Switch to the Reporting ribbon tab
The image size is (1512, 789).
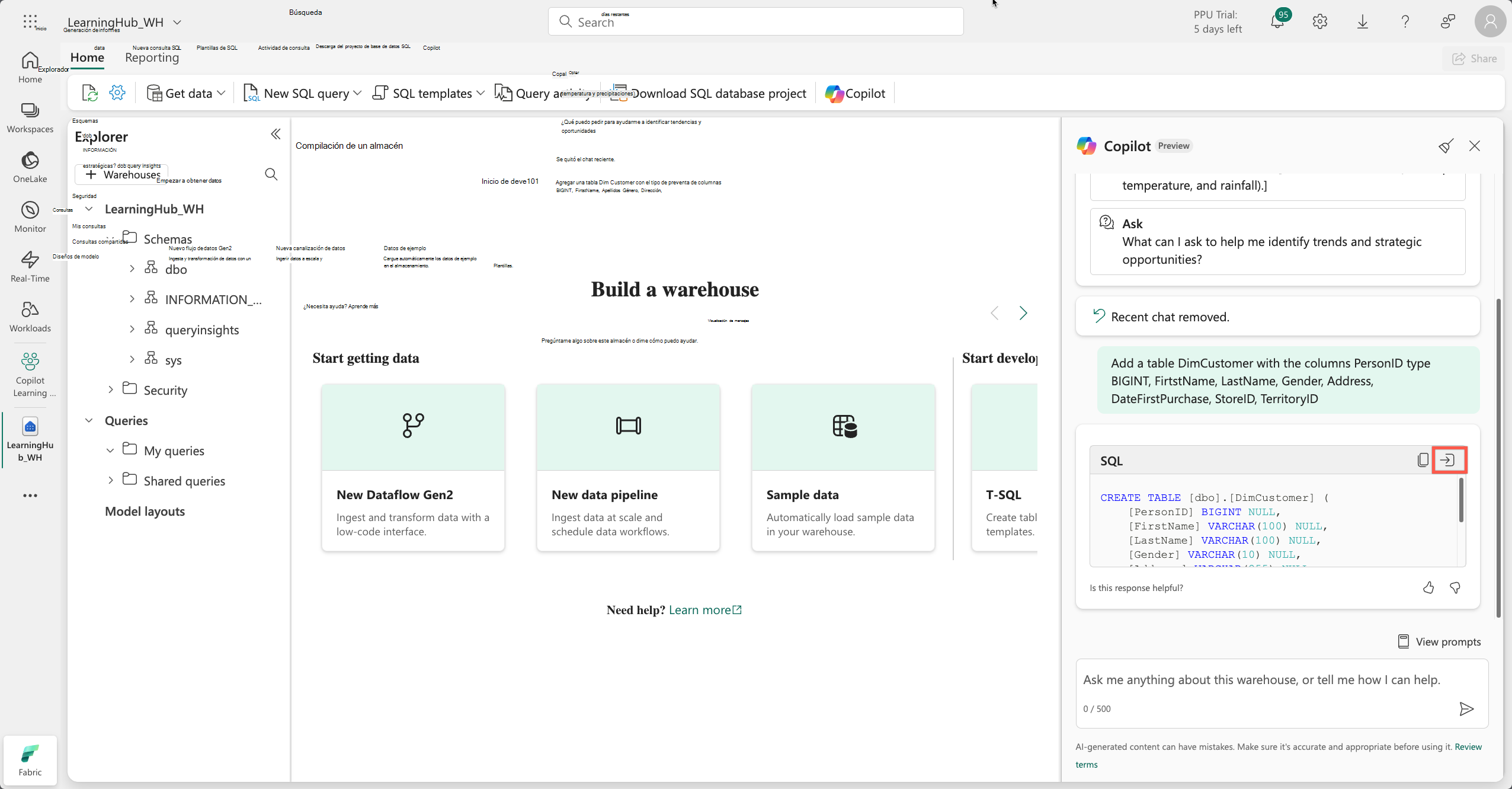152,58
